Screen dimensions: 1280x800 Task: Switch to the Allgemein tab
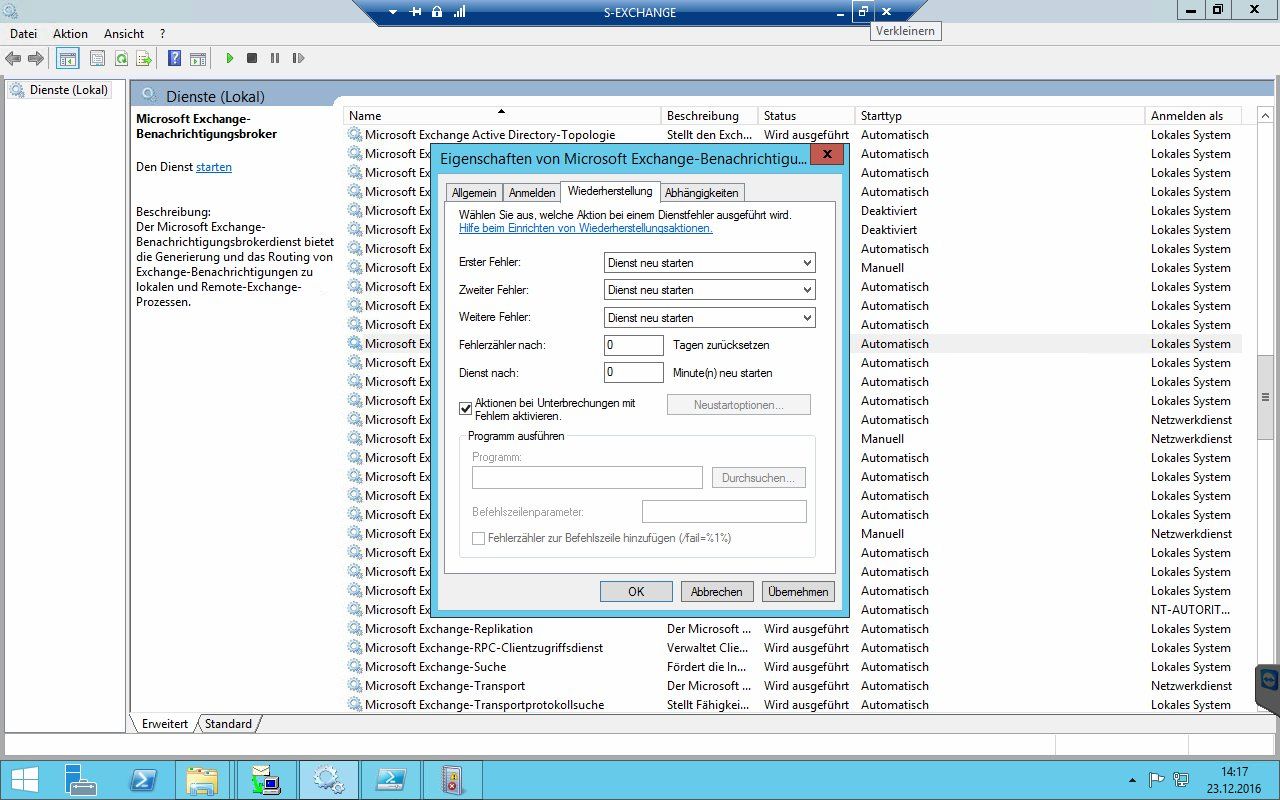(474, 193)
